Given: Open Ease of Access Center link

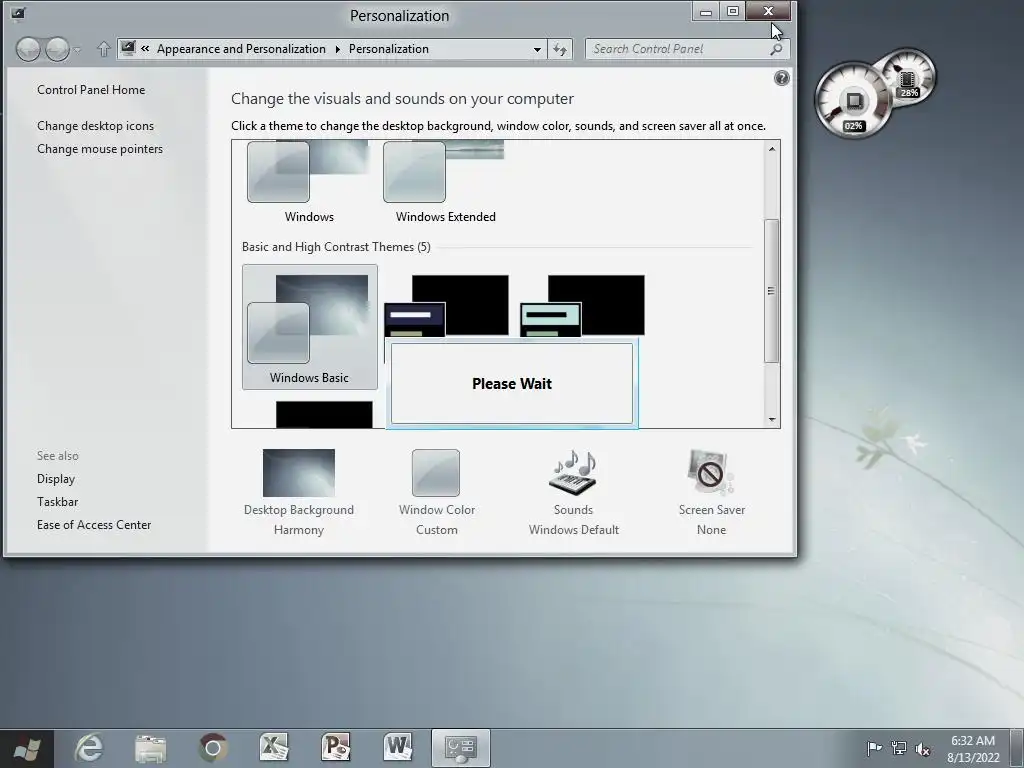Looking at the screenshot, I should (x=94, y=524).
